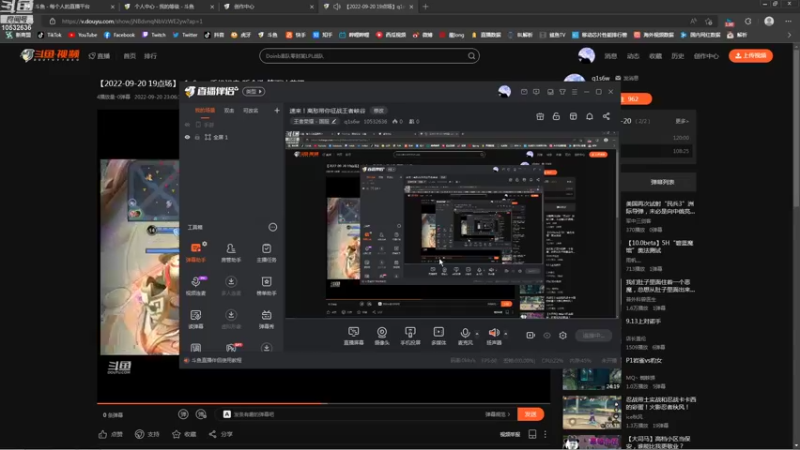Click the orange 发送 send button

point(530,414)
